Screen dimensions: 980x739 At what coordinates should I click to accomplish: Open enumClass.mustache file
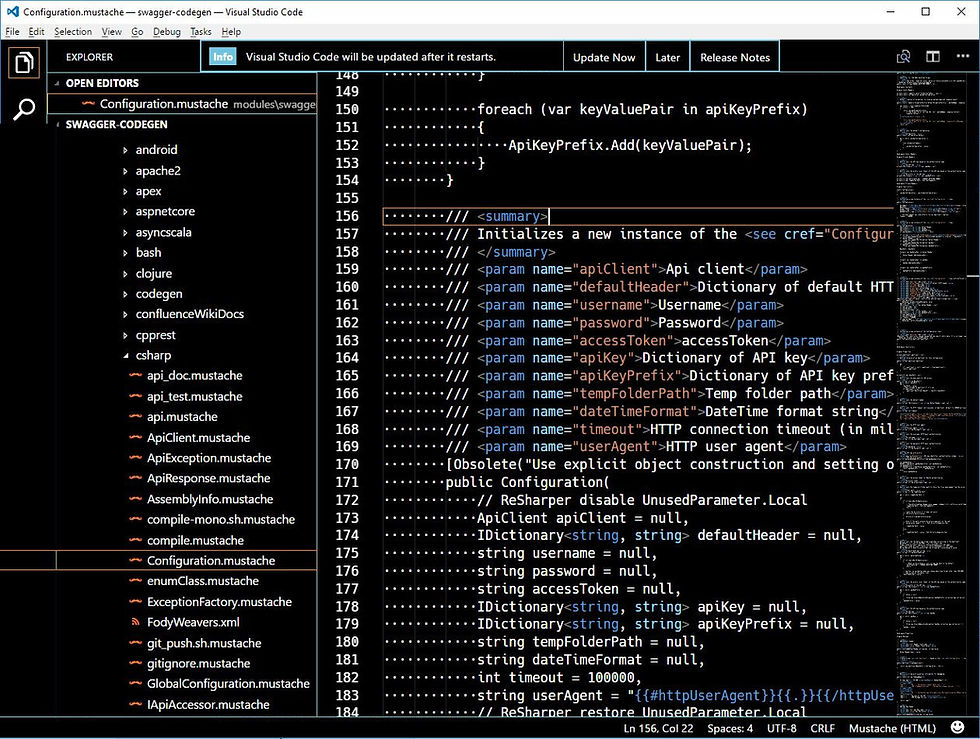tap(202, 581)
